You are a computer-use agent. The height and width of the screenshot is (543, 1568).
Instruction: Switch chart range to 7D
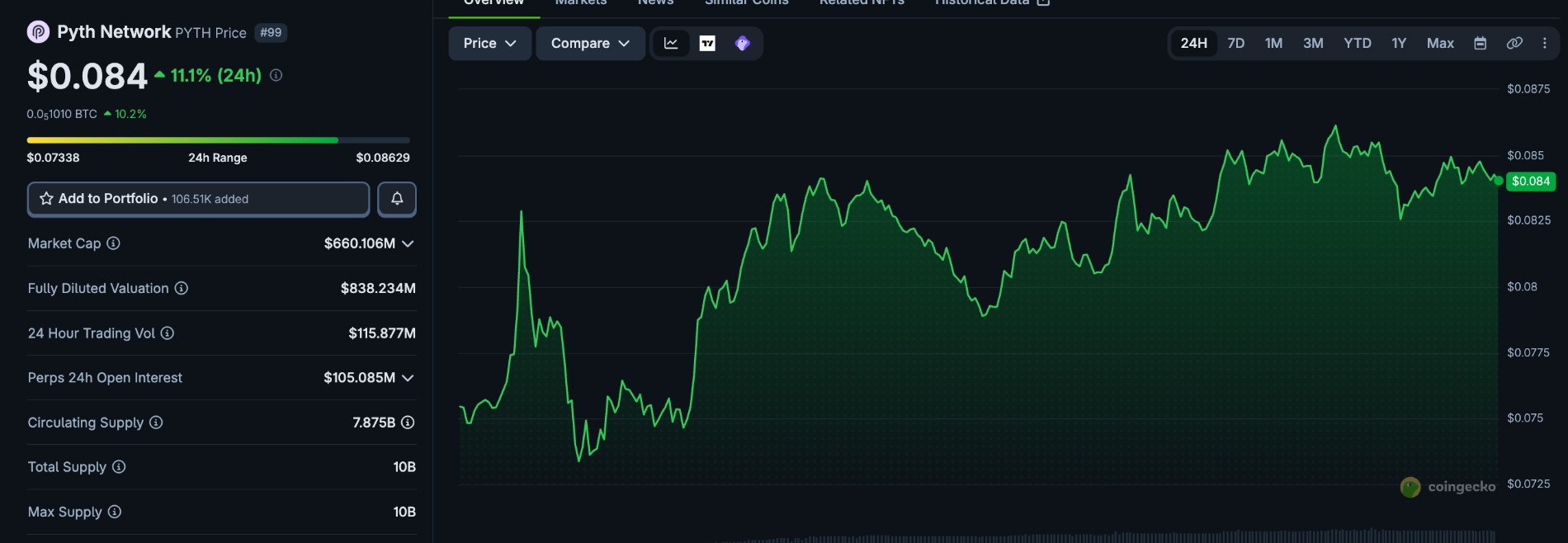[1236, 43]
